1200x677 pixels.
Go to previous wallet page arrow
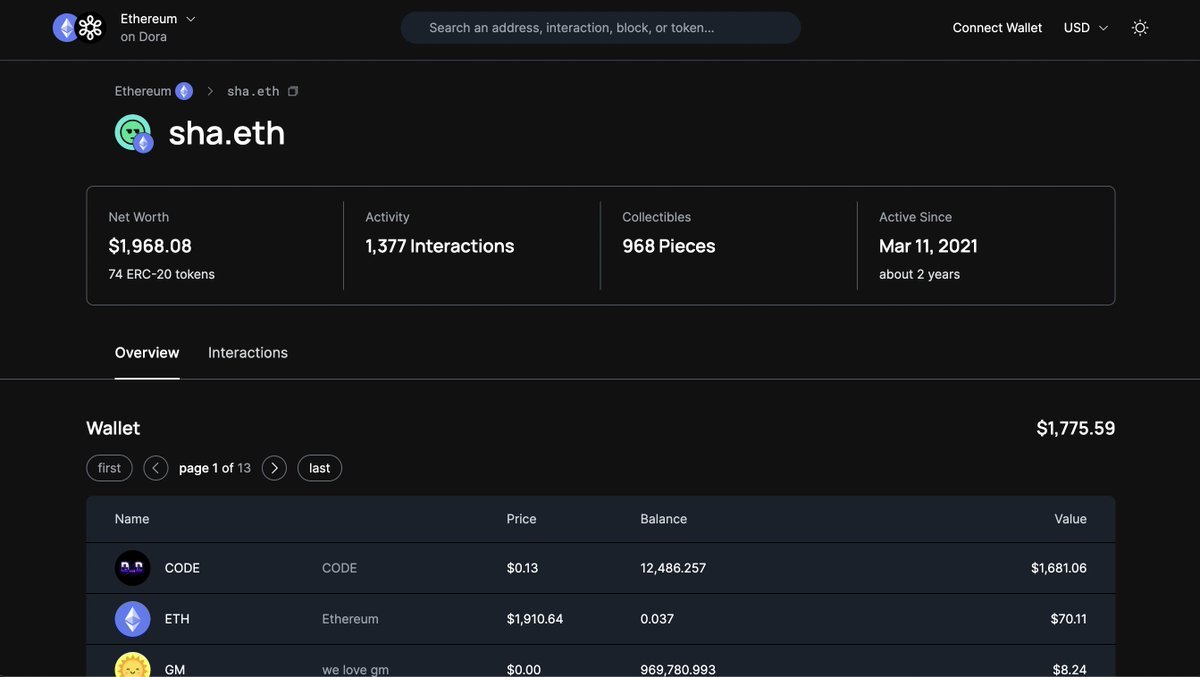pyautogui.click(x=156, y=468)
